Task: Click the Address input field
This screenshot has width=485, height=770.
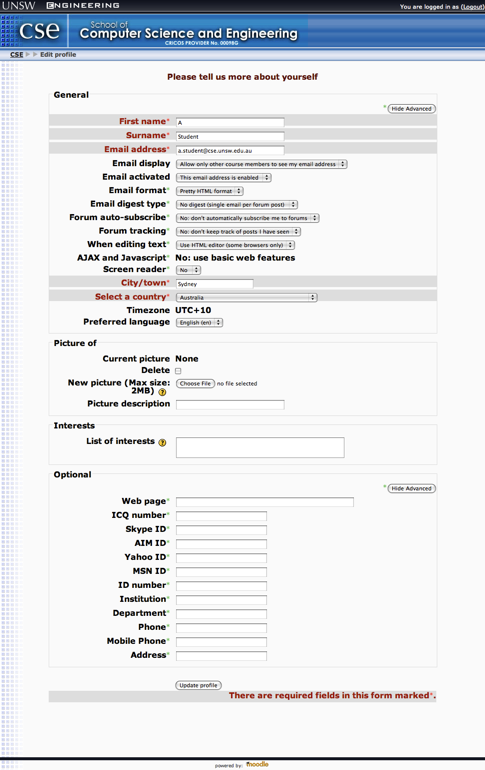Action: pos(221,656)
